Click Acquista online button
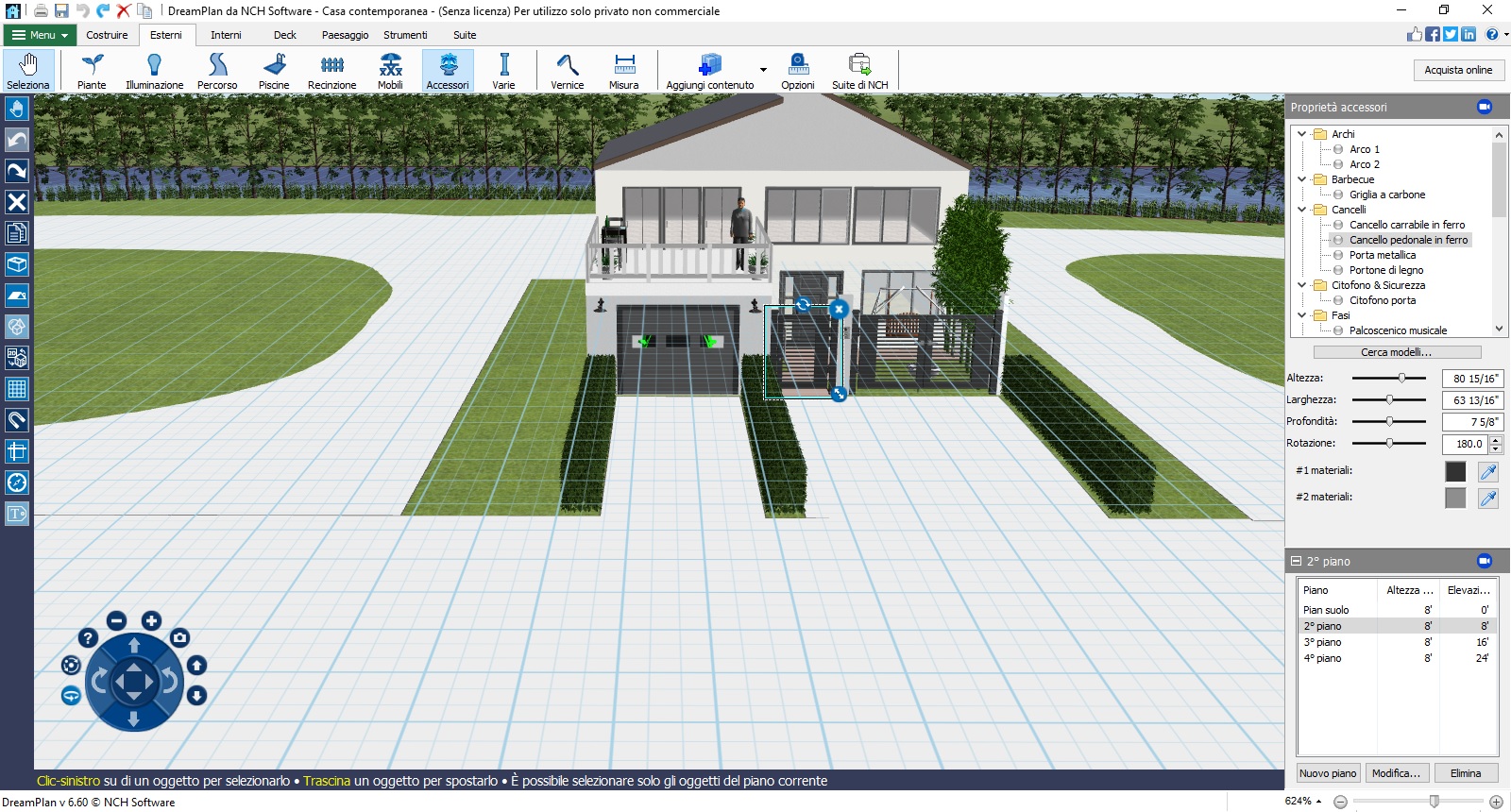 tap(1458, 70)
